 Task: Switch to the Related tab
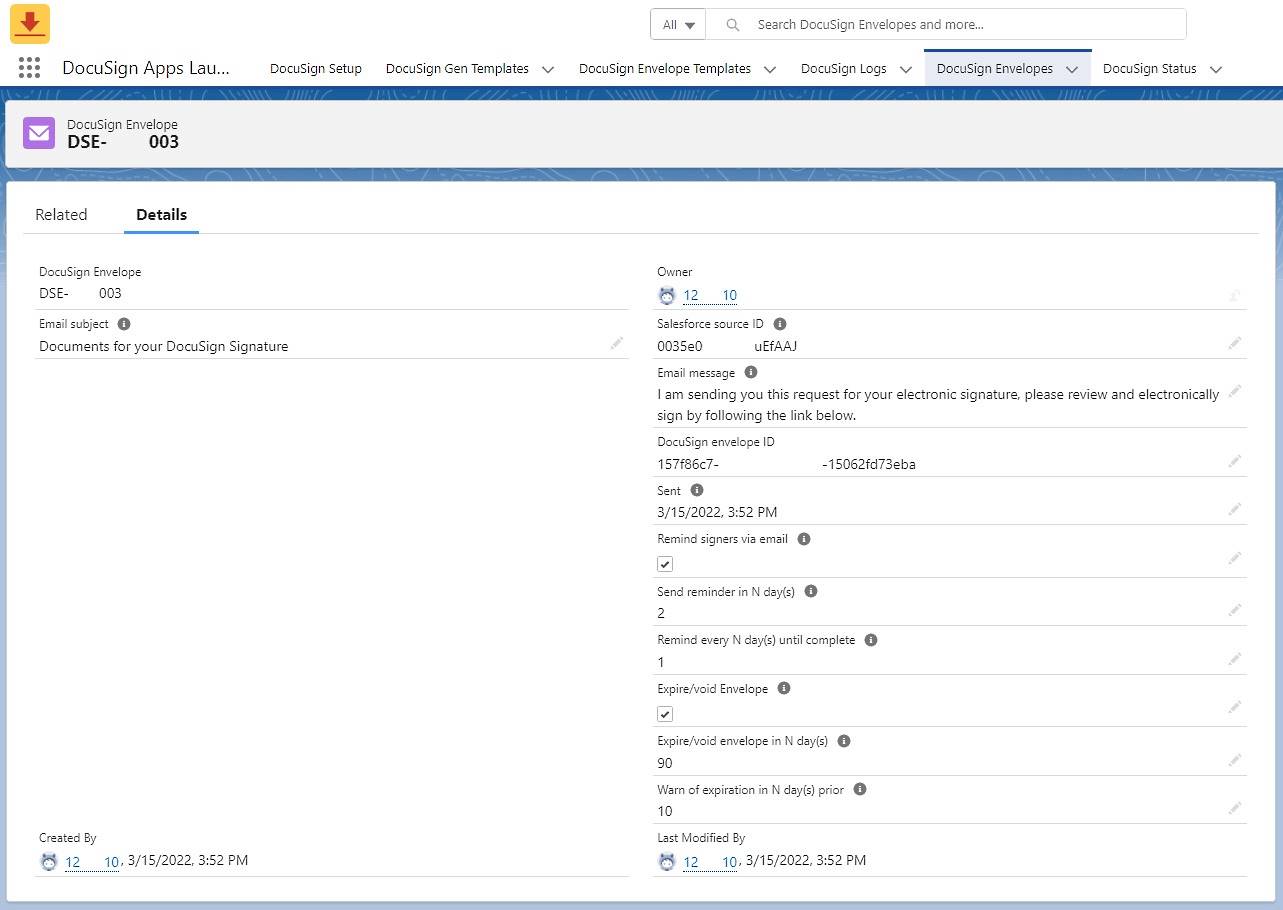[x=61, y=214]
